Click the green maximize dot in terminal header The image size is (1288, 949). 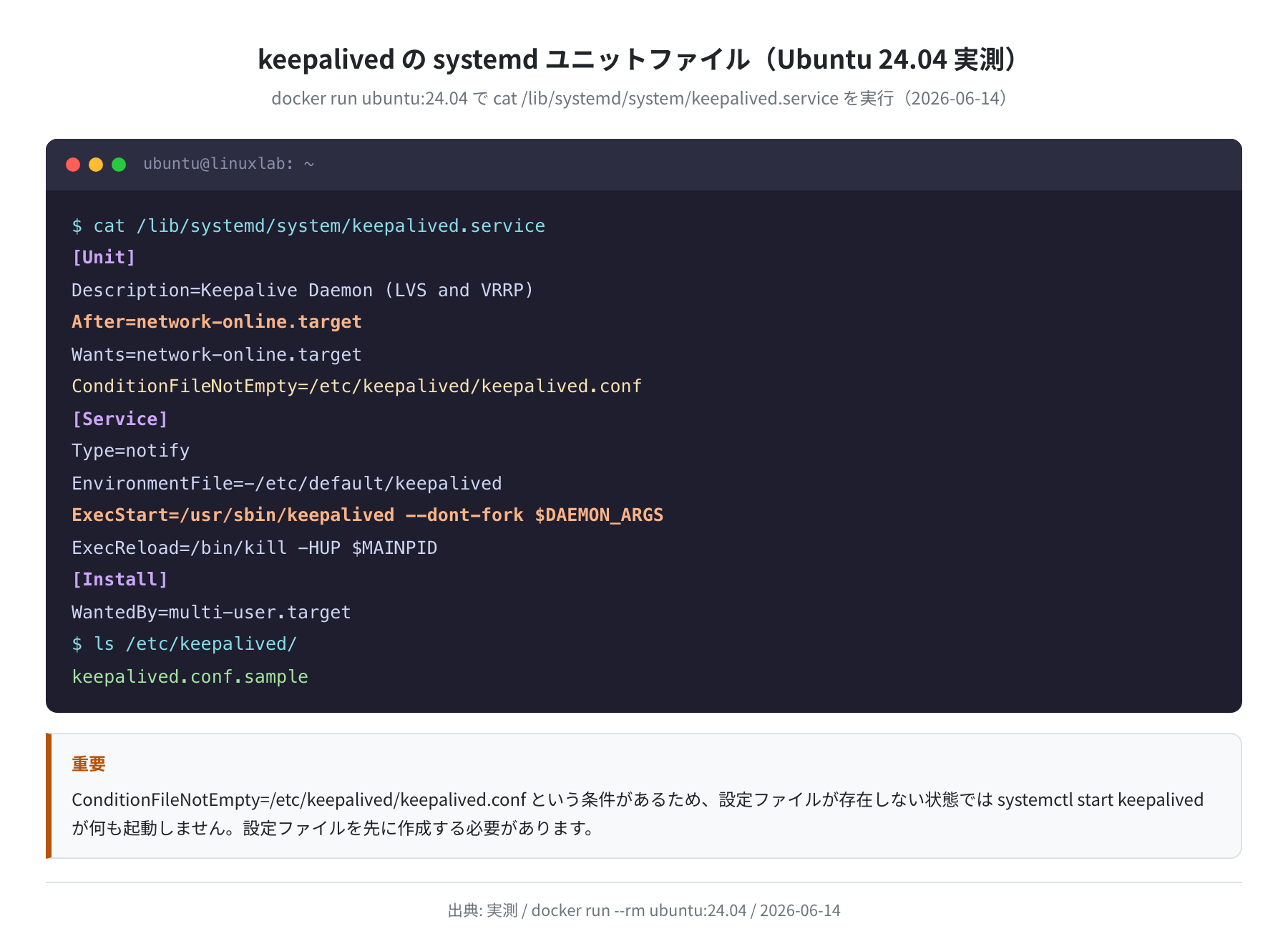119,165
